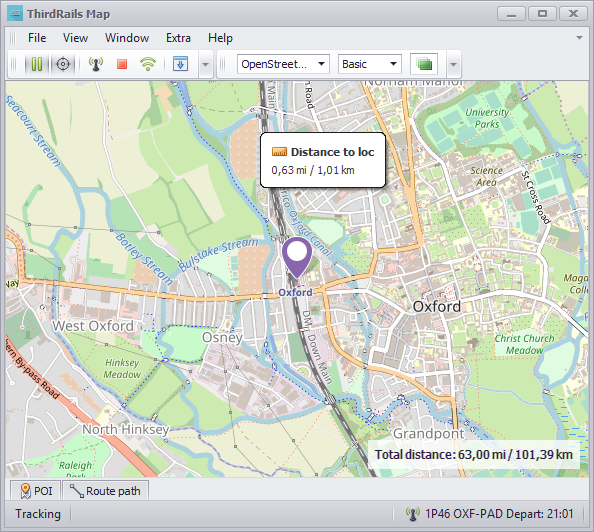Click the 1P46 OXF-PAD Depart status text
The height and width of the screenshot is (532, 594).
[499, 514]
